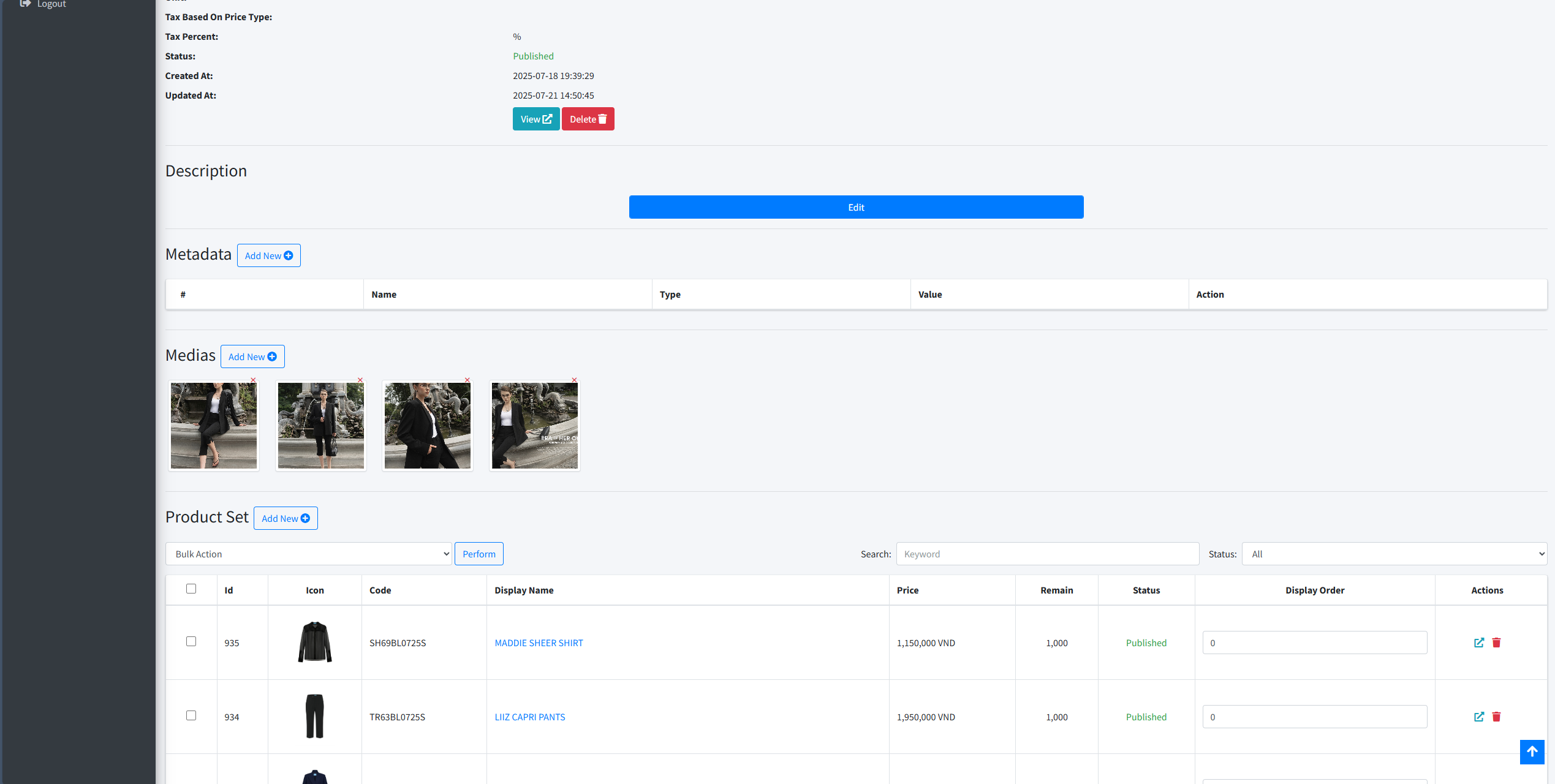This screenshot has height=784, width=1555.
Task: Delete MADDIE SHEER SHIRT with trash icon
Action: (x=1496, y=643)
